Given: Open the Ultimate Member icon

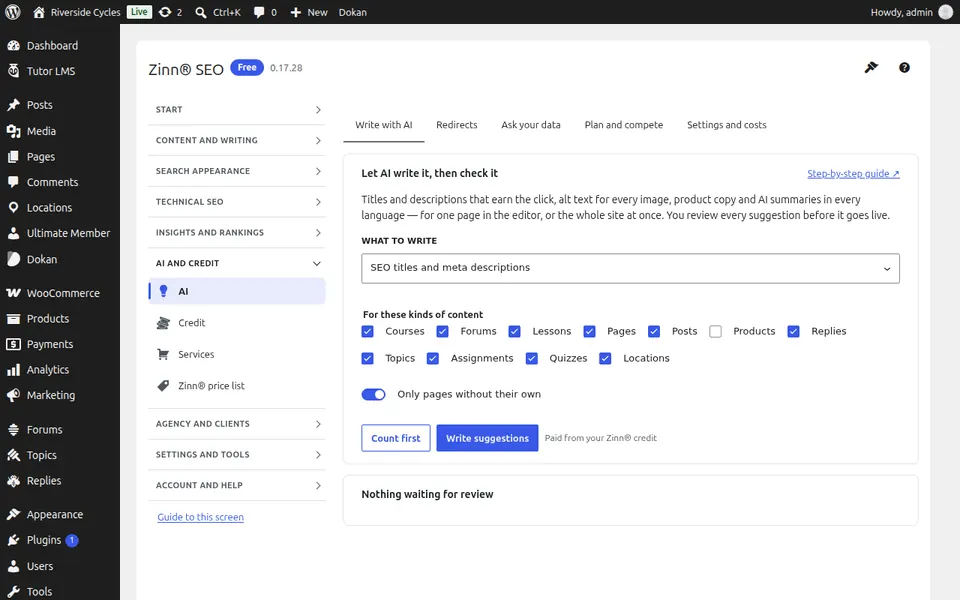Looking at the screenshot, I should click(13, 233).
